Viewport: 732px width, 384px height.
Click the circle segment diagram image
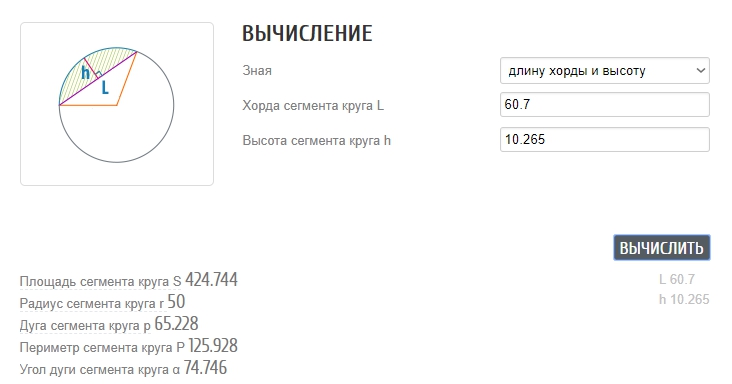tap(117, 104)
